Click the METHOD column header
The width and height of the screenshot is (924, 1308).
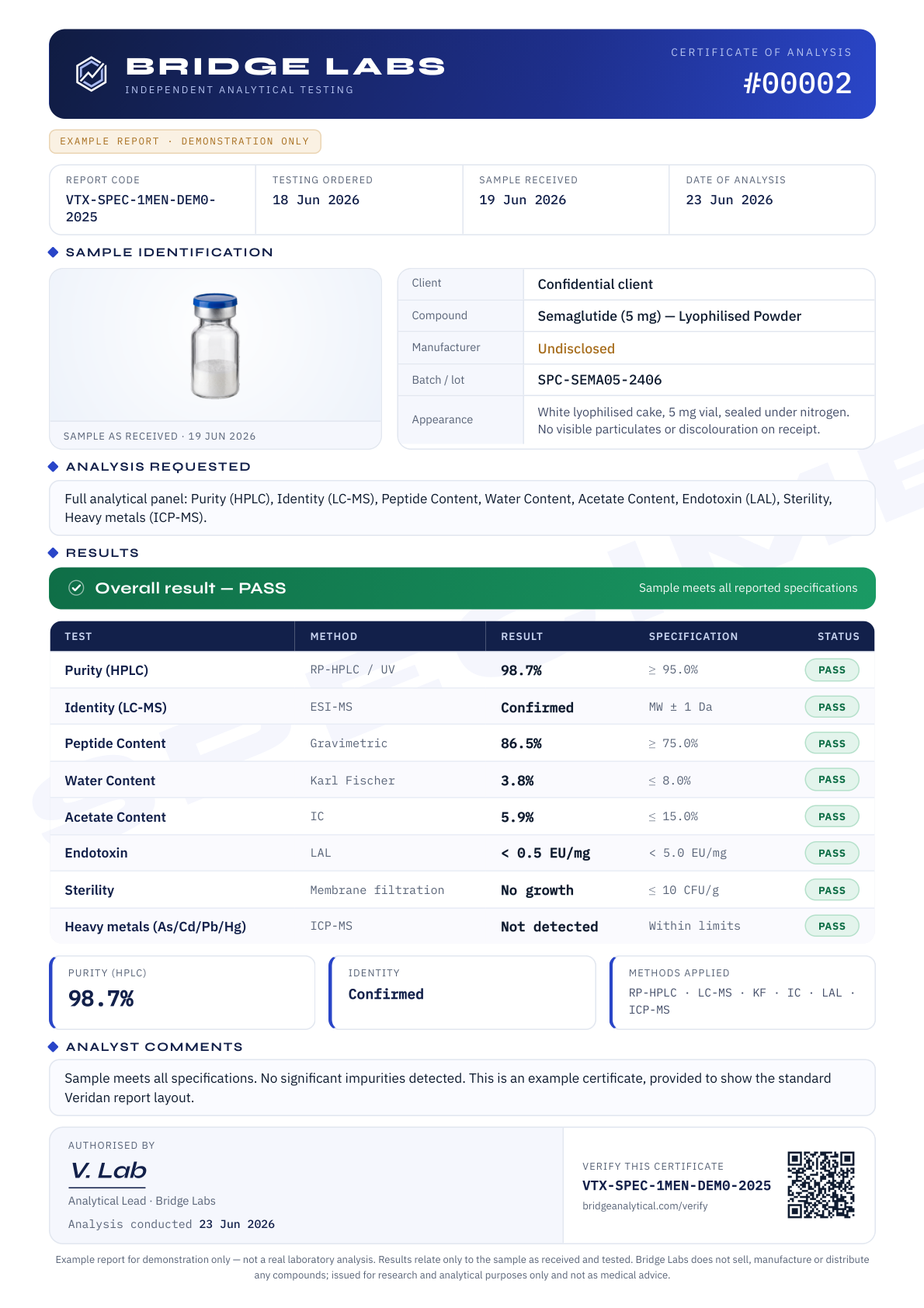334,636
